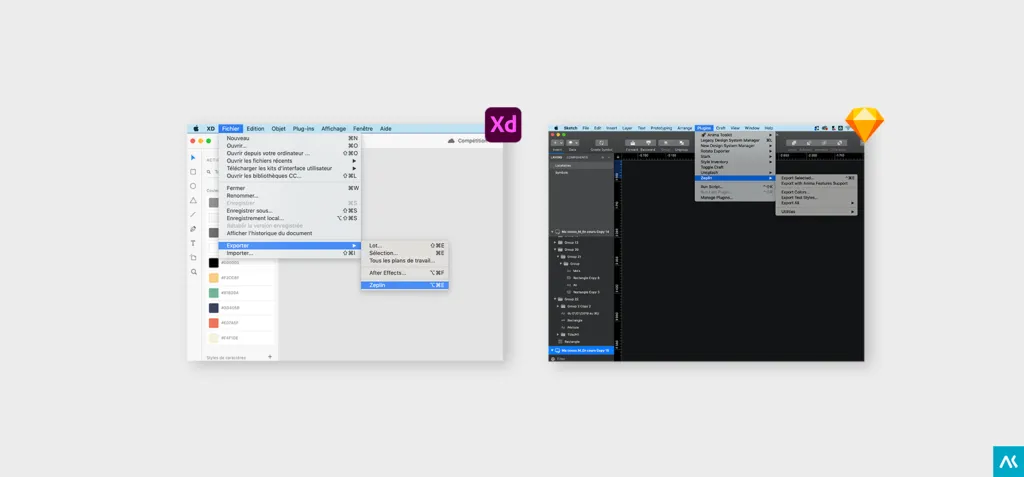Viewport: 1024px width, 477px height.
Task: Open the Plug-ins menu in XD
Action: pyautogui.click(x=304, y=129)
